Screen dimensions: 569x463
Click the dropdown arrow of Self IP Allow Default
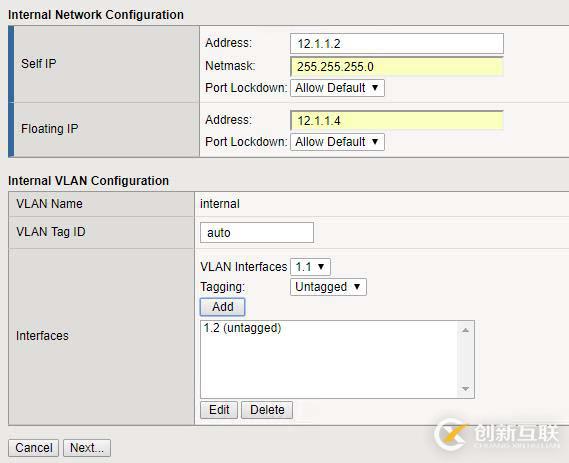point(375,88)
